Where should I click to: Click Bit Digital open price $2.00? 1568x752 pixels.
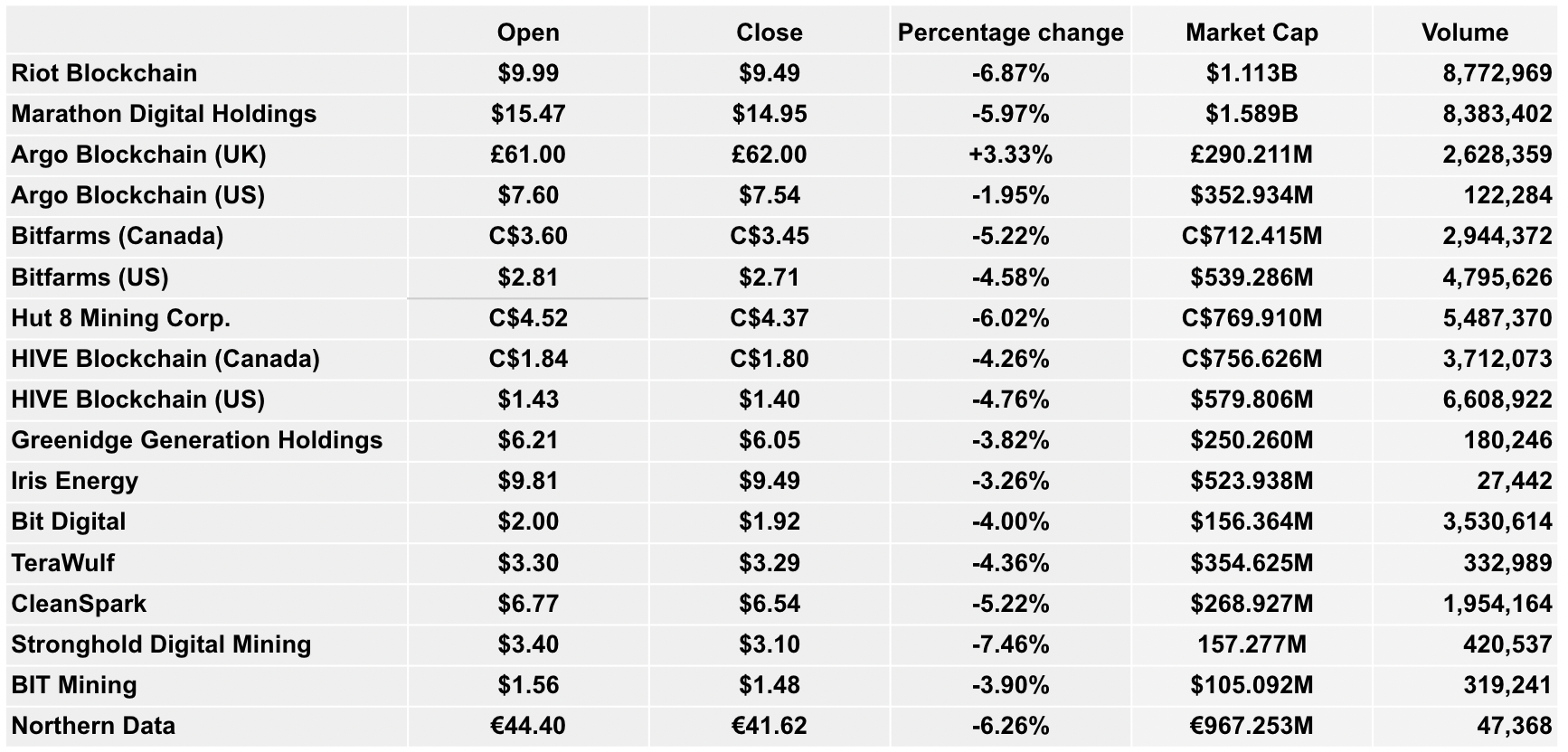[x=528, y=522]
